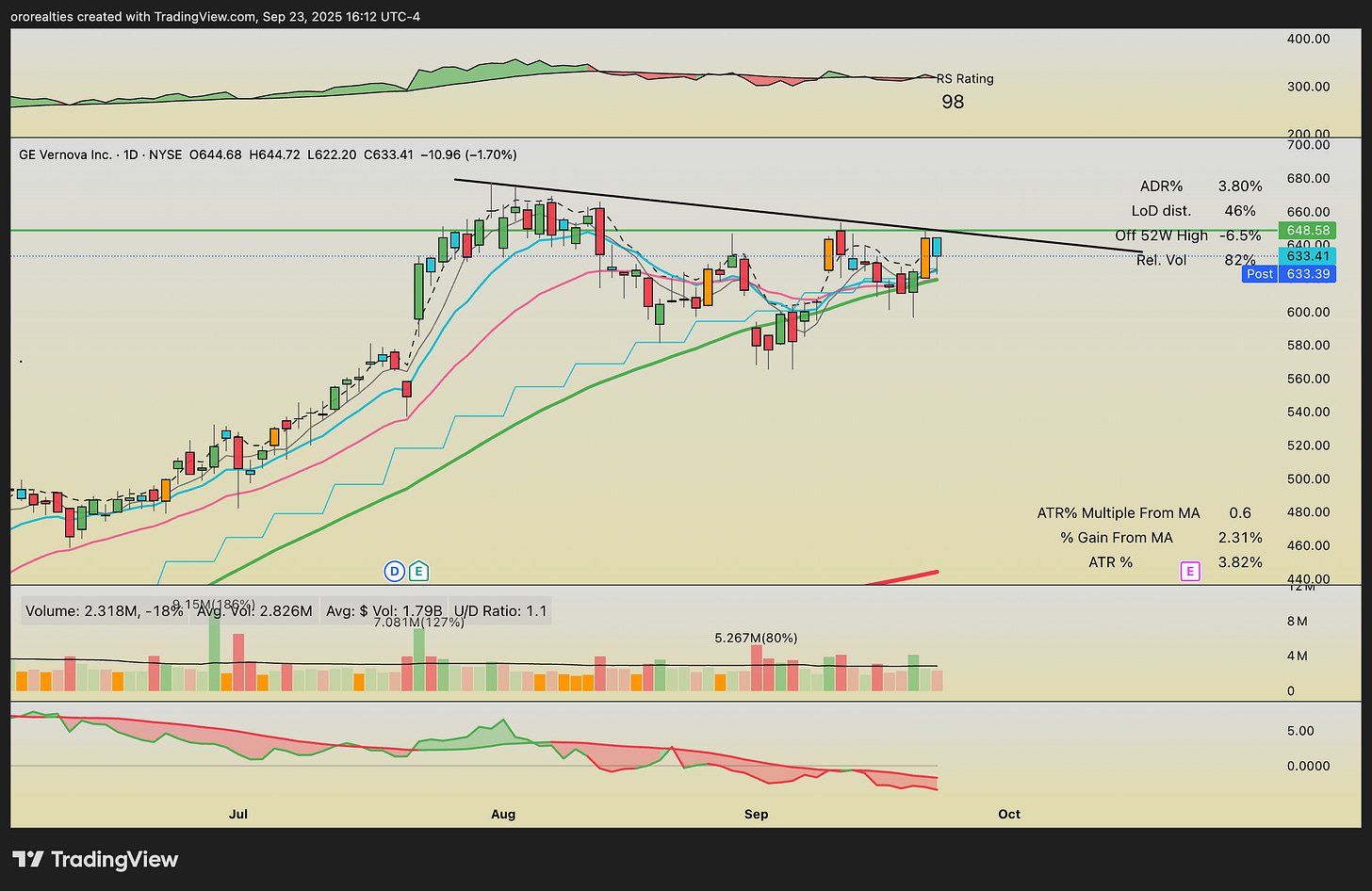Click the Avg: $ Vol: 1.79B readout
This screenshot has width=1372, height=891.
pyautogui.click(x=384, y=611)
